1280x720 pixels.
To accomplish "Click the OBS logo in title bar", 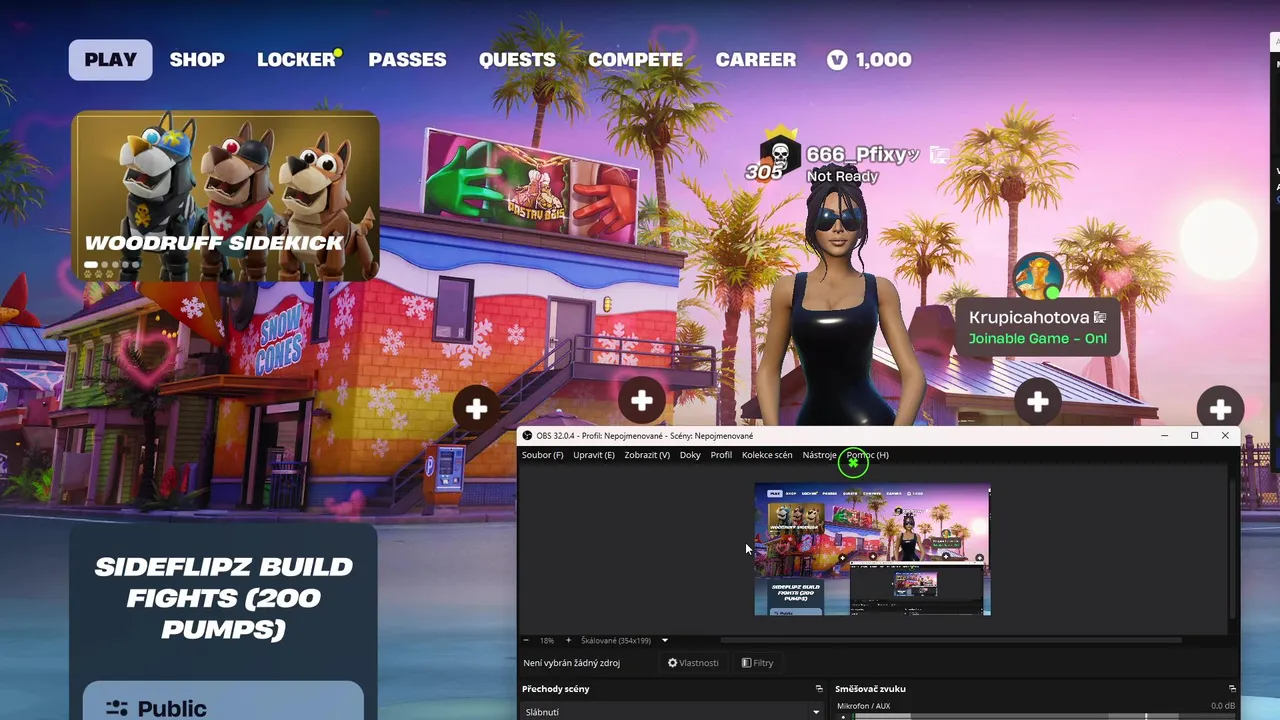I will [527, 436].
